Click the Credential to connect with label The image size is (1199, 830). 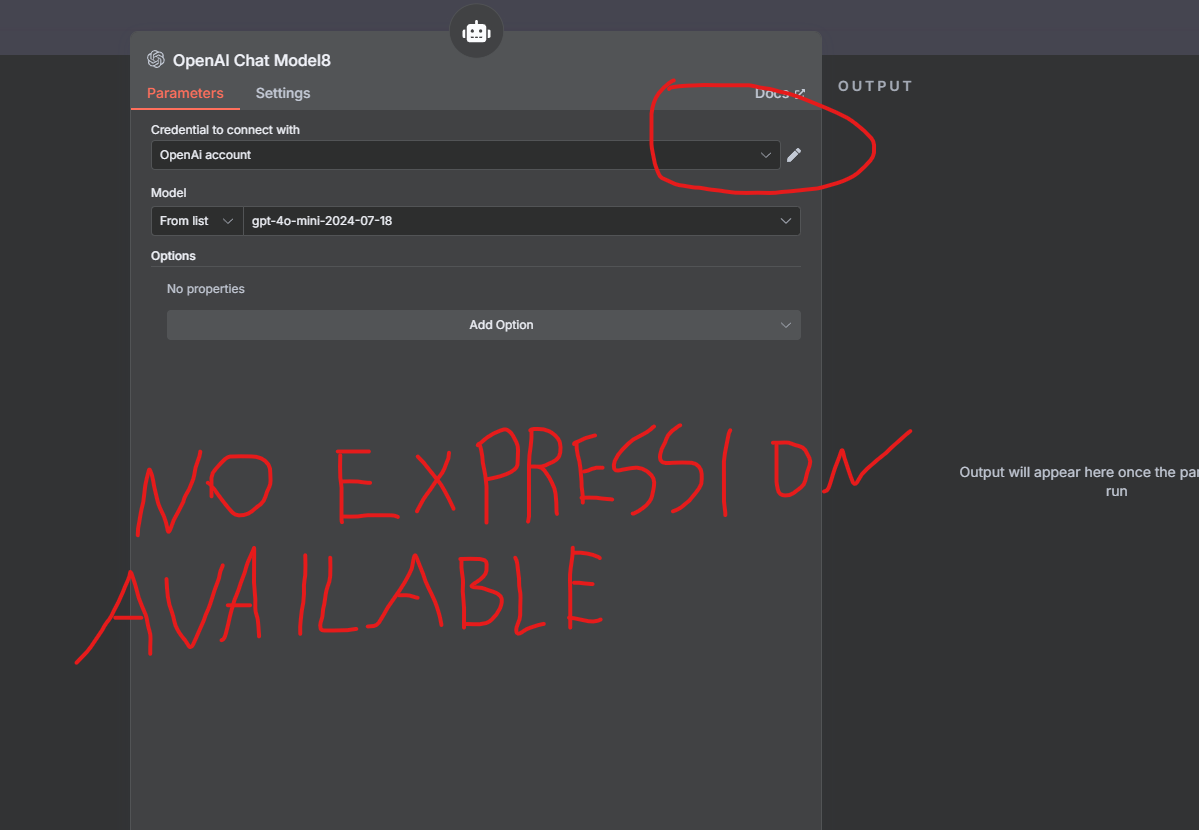pyautogui.click(x=225, y=130)
